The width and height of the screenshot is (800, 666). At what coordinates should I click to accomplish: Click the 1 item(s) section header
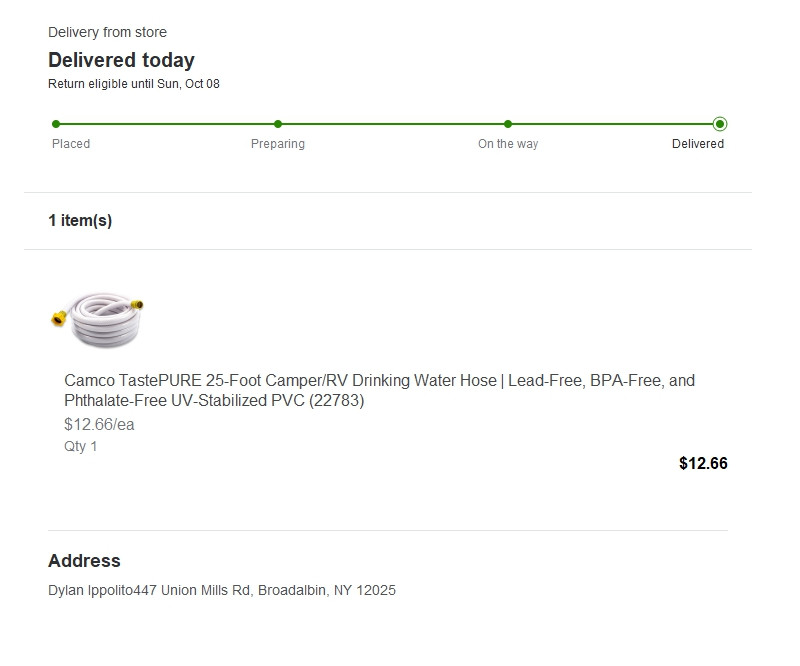(x=80, y=221)
